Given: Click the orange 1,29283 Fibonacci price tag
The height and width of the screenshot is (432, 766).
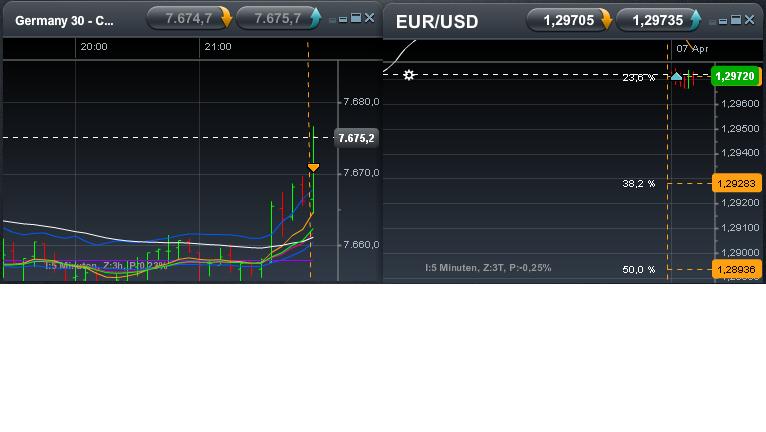Looking at the screenshot, I should pos(736,183).
